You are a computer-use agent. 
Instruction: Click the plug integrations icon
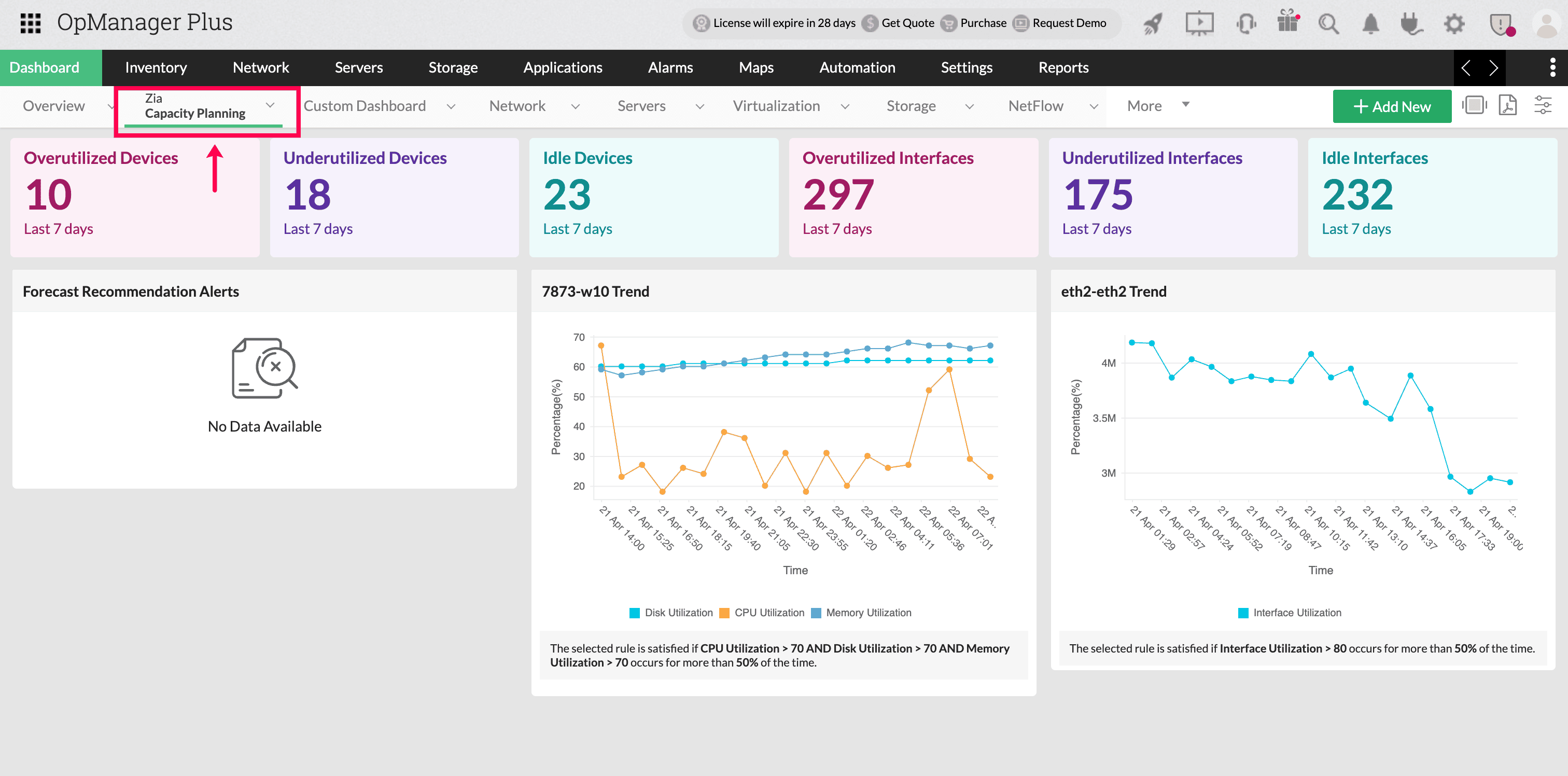(x=1411, y=24)
